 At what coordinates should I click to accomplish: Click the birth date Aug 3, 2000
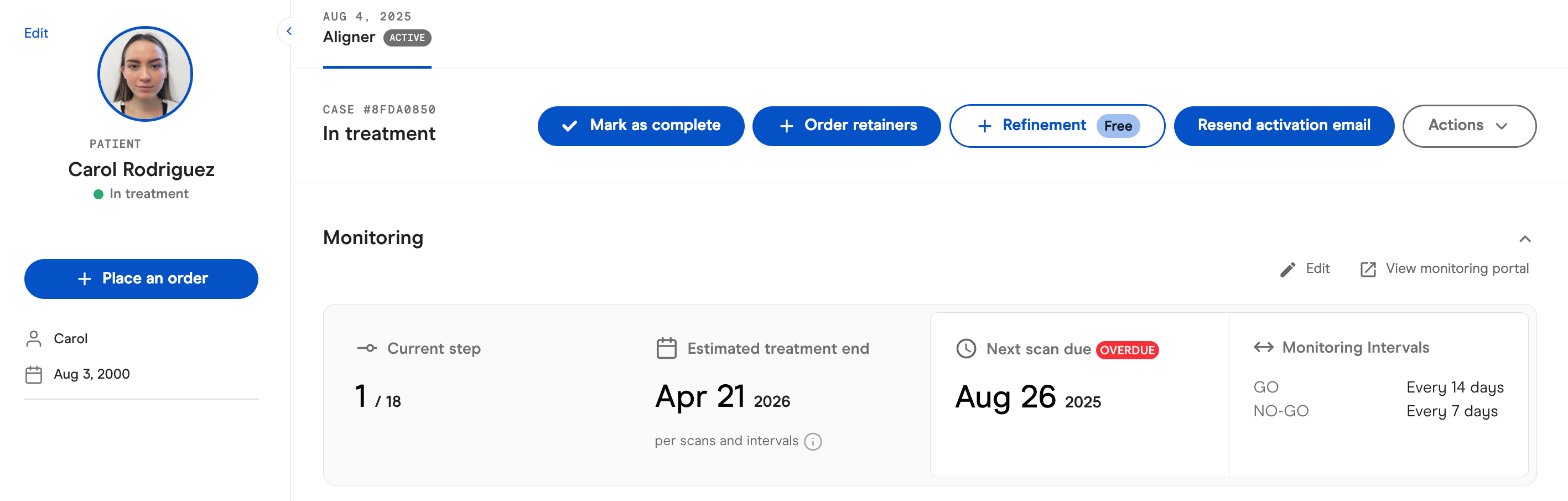[92, 374]
